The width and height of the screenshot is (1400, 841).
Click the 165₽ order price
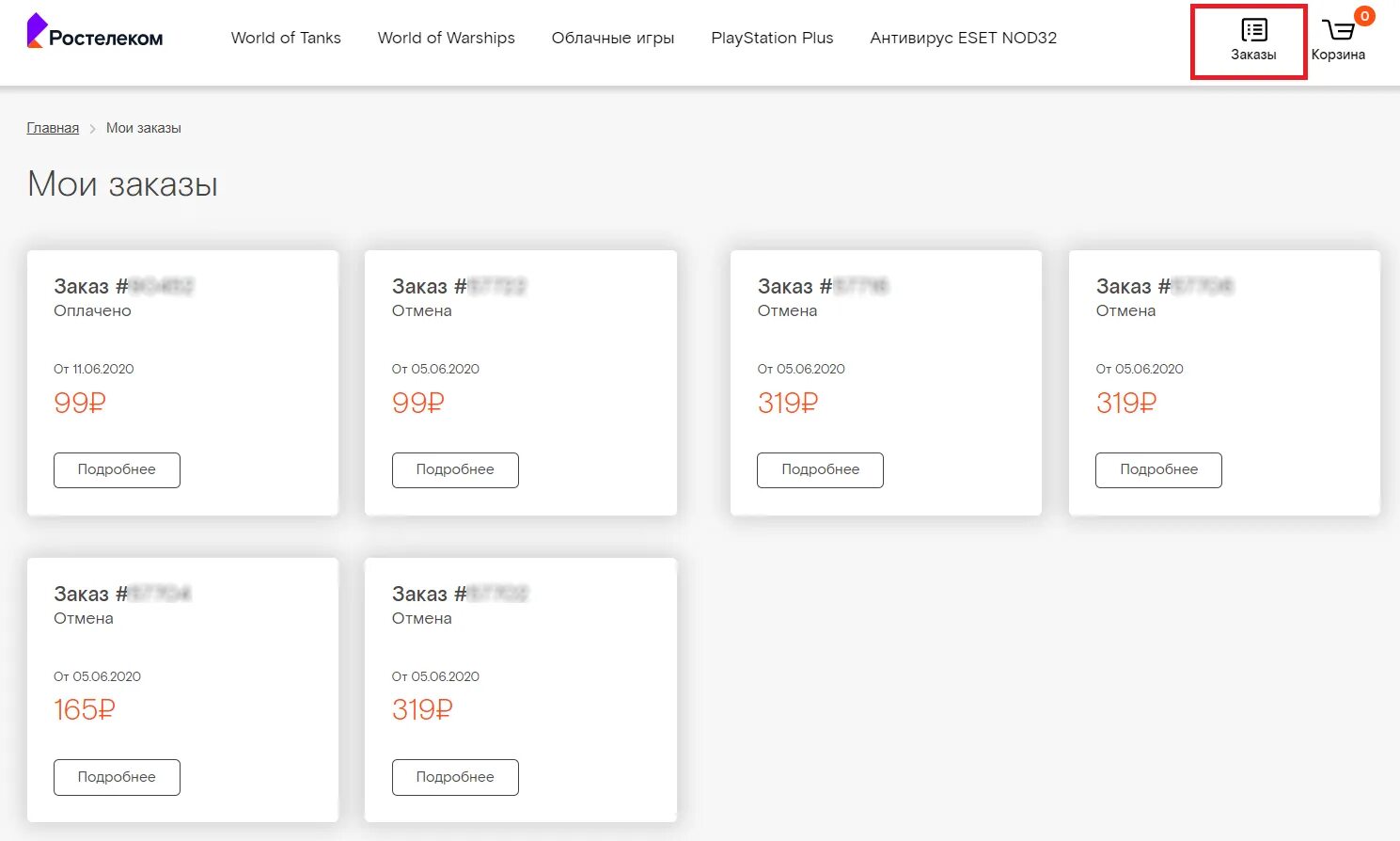point(84,709)
